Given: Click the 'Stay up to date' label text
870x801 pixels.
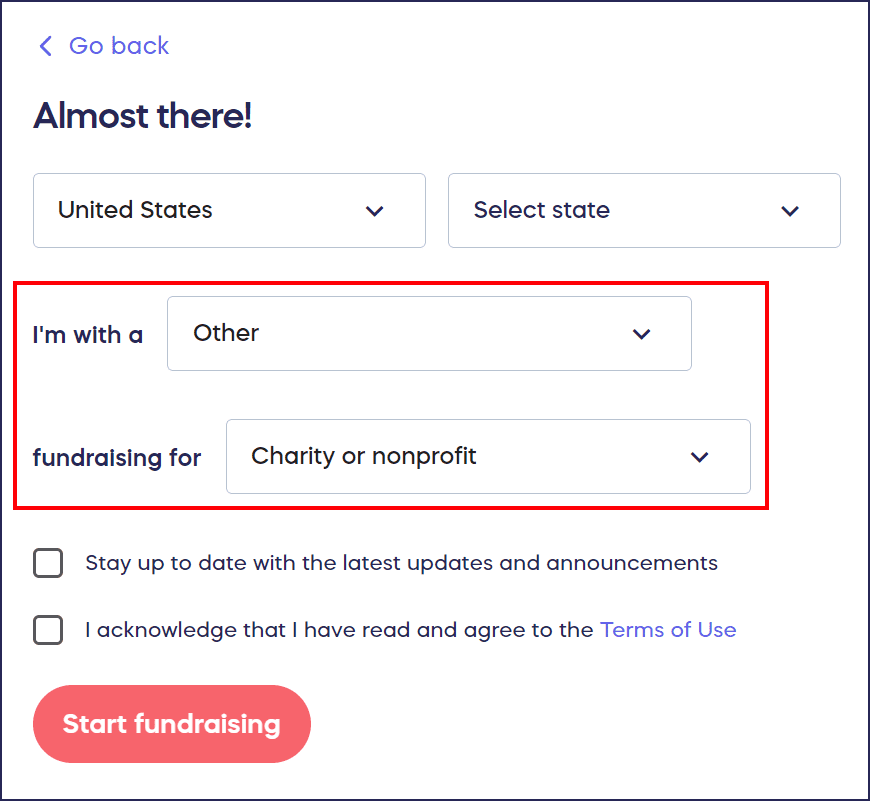Looking at the screenshot, I should tap(401, 563).
